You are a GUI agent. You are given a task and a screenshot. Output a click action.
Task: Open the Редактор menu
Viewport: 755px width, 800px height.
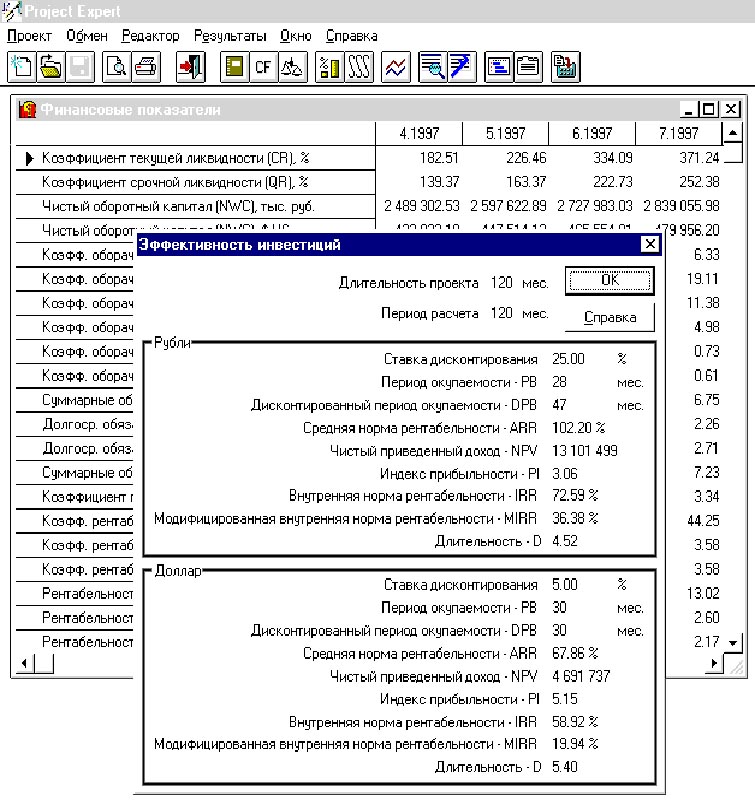pos(150,36)
